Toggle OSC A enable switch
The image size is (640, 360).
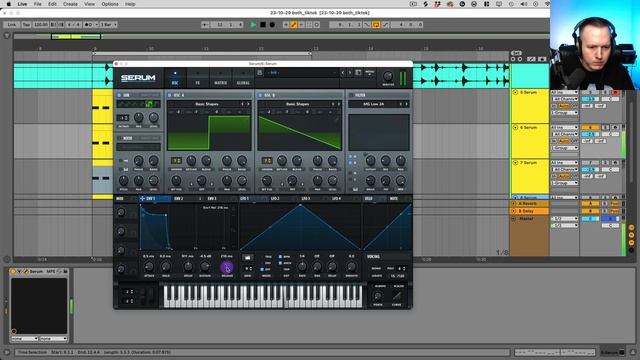tap(169, 95)
